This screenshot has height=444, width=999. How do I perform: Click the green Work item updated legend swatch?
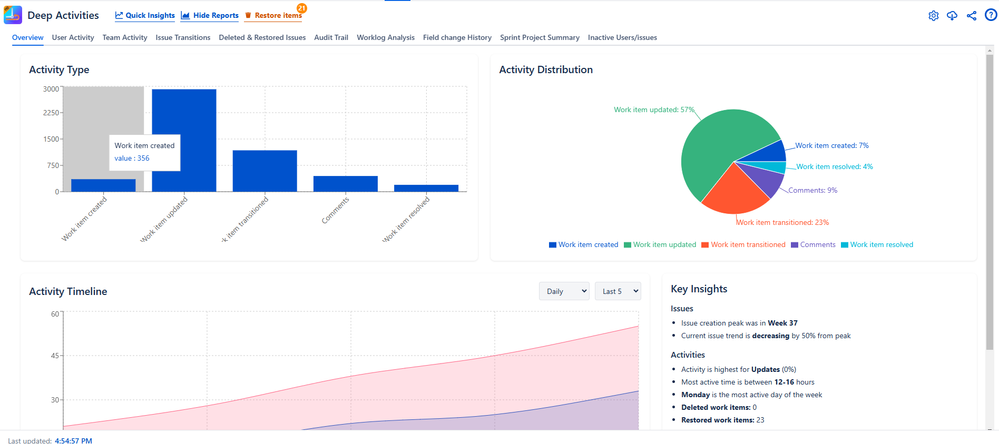click(x=628, y=244)
